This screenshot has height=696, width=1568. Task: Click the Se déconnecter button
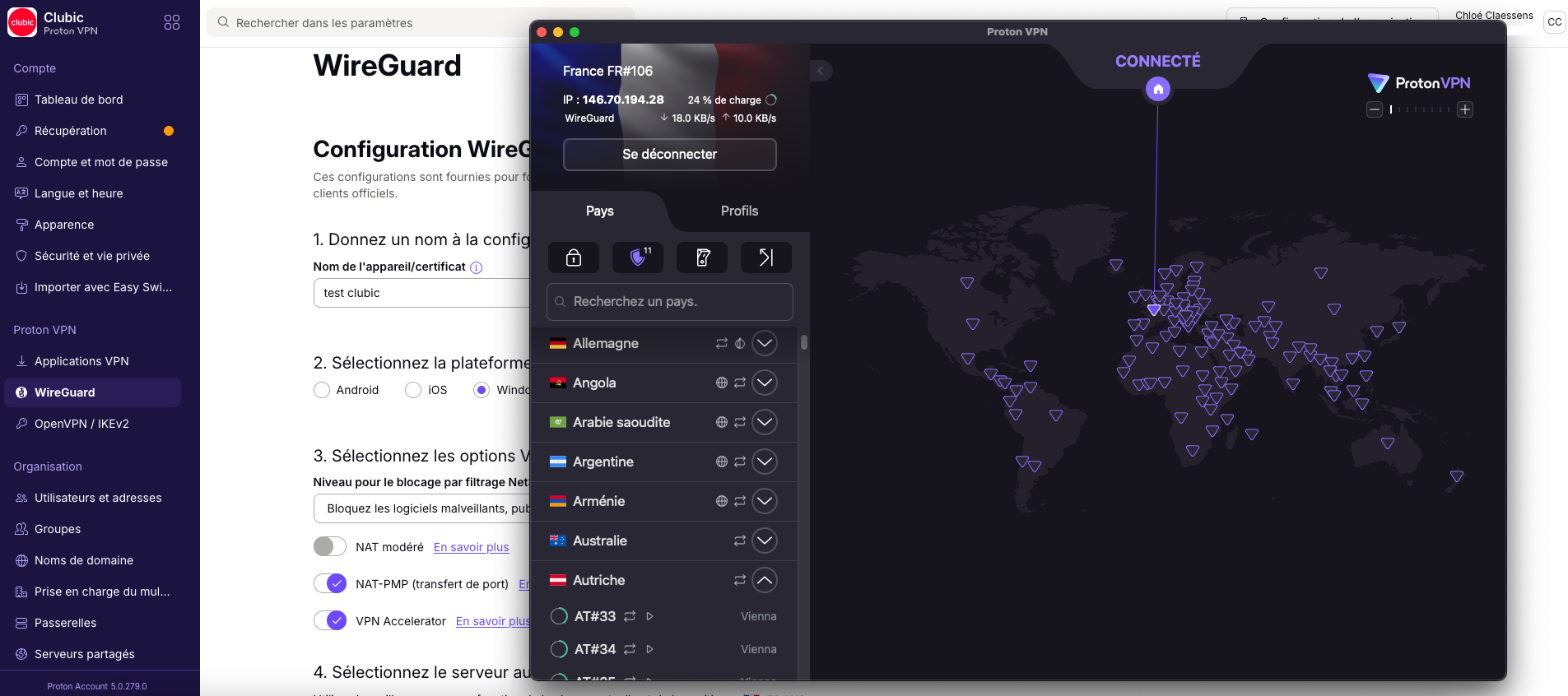[670, 155]
